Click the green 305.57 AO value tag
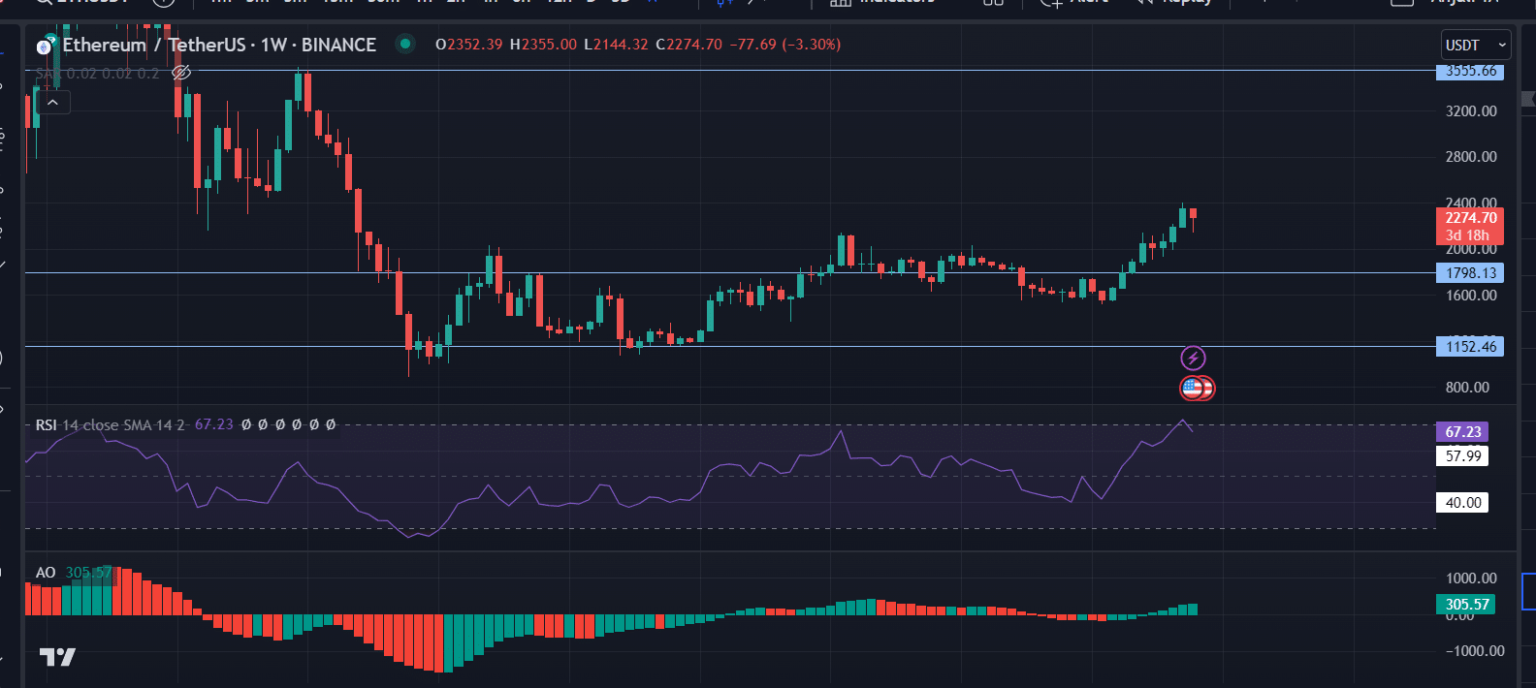This screenshot has height=688, width=1536. (1464, 604)
